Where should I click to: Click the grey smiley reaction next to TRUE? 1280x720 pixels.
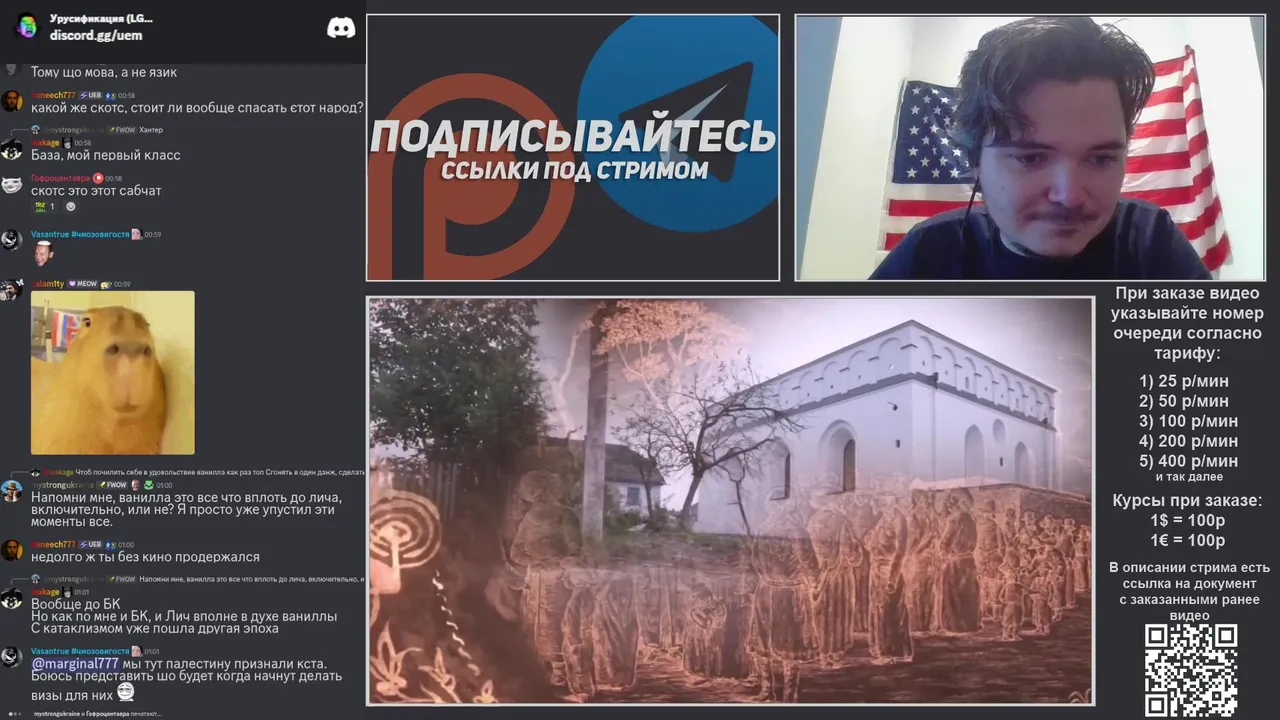[71, 207]
